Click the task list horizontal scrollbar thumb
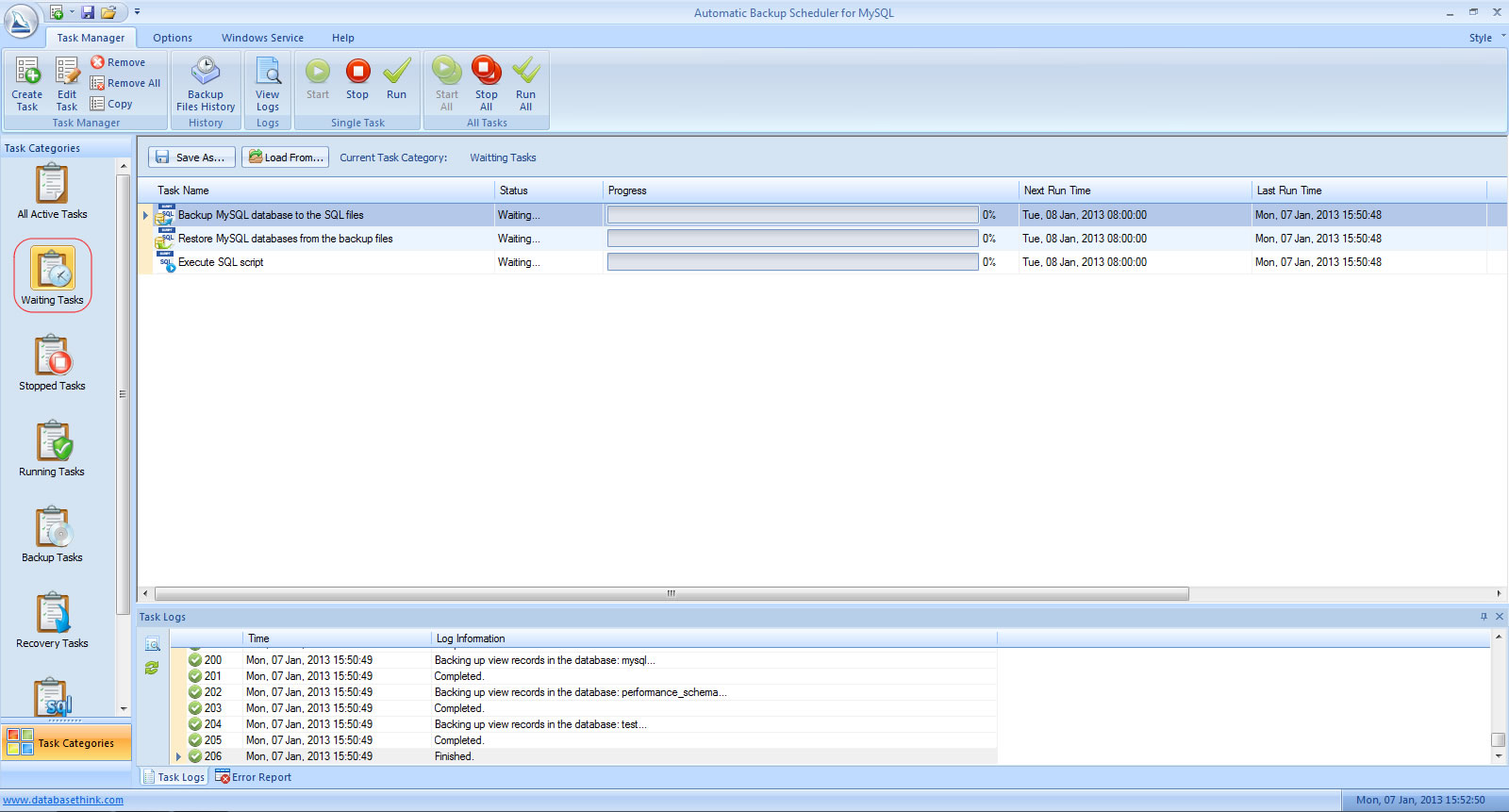 point(672,593)
